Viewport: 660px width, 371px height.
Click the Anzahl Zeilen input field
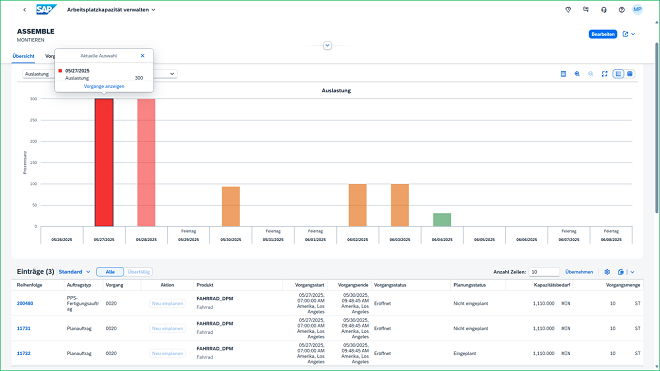tap(544, 272)
